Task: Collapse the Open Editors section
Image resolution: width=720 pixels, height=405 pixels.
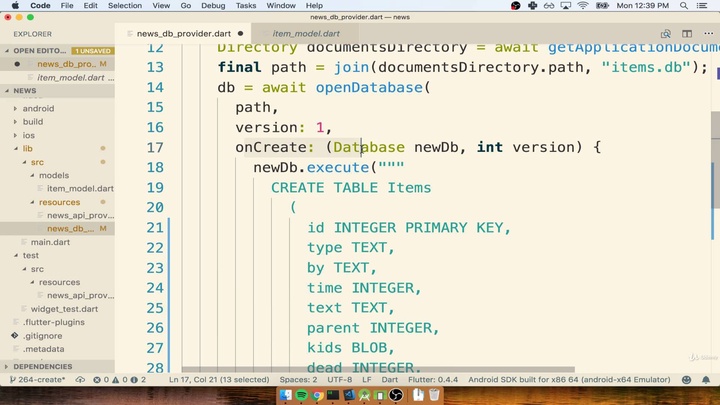Action: click(38, 50)
